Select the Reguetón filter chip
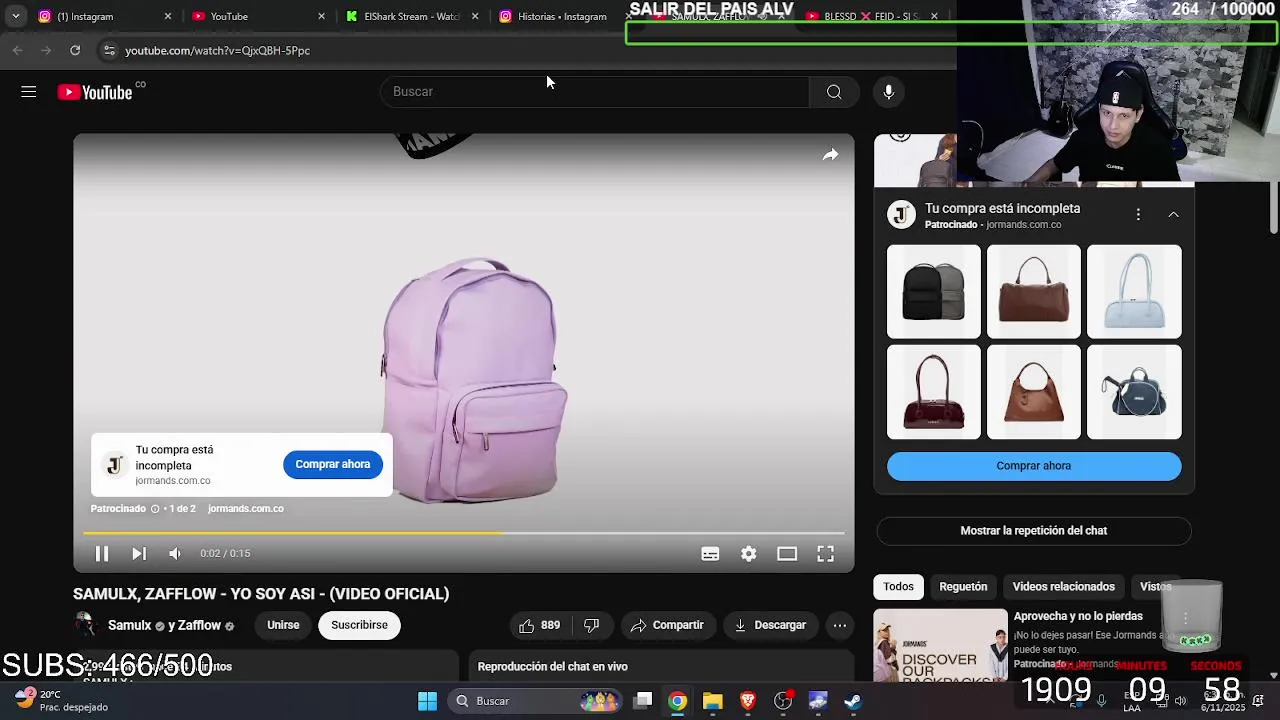This screenshot has height=720, width=1280. click(963, 587)
